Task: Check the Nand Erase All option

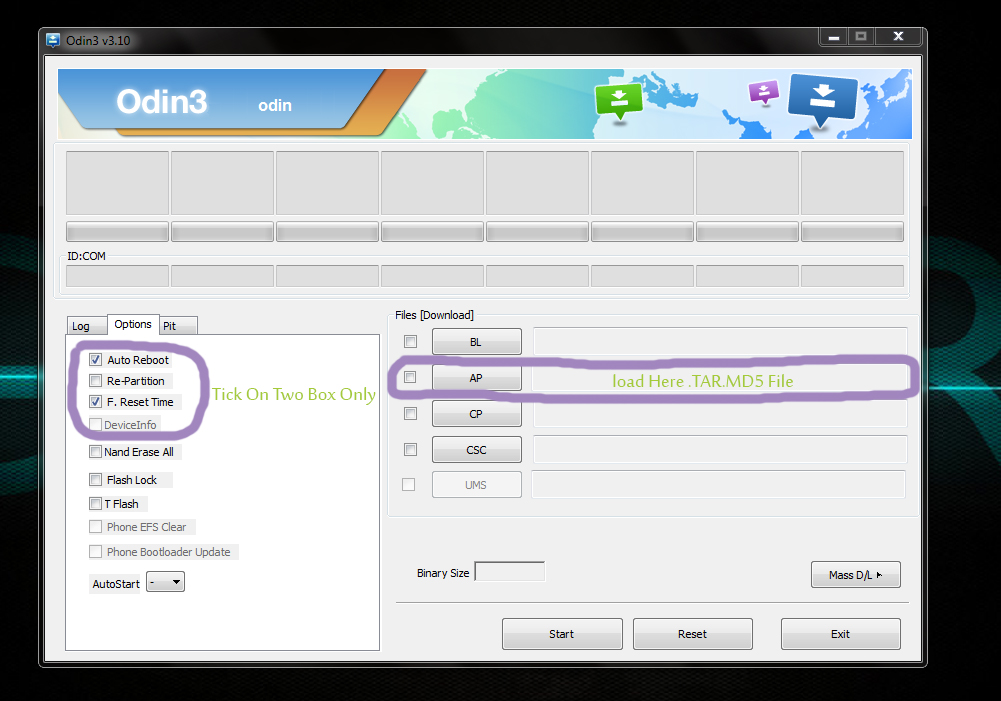Action: (x=96, y=451)
